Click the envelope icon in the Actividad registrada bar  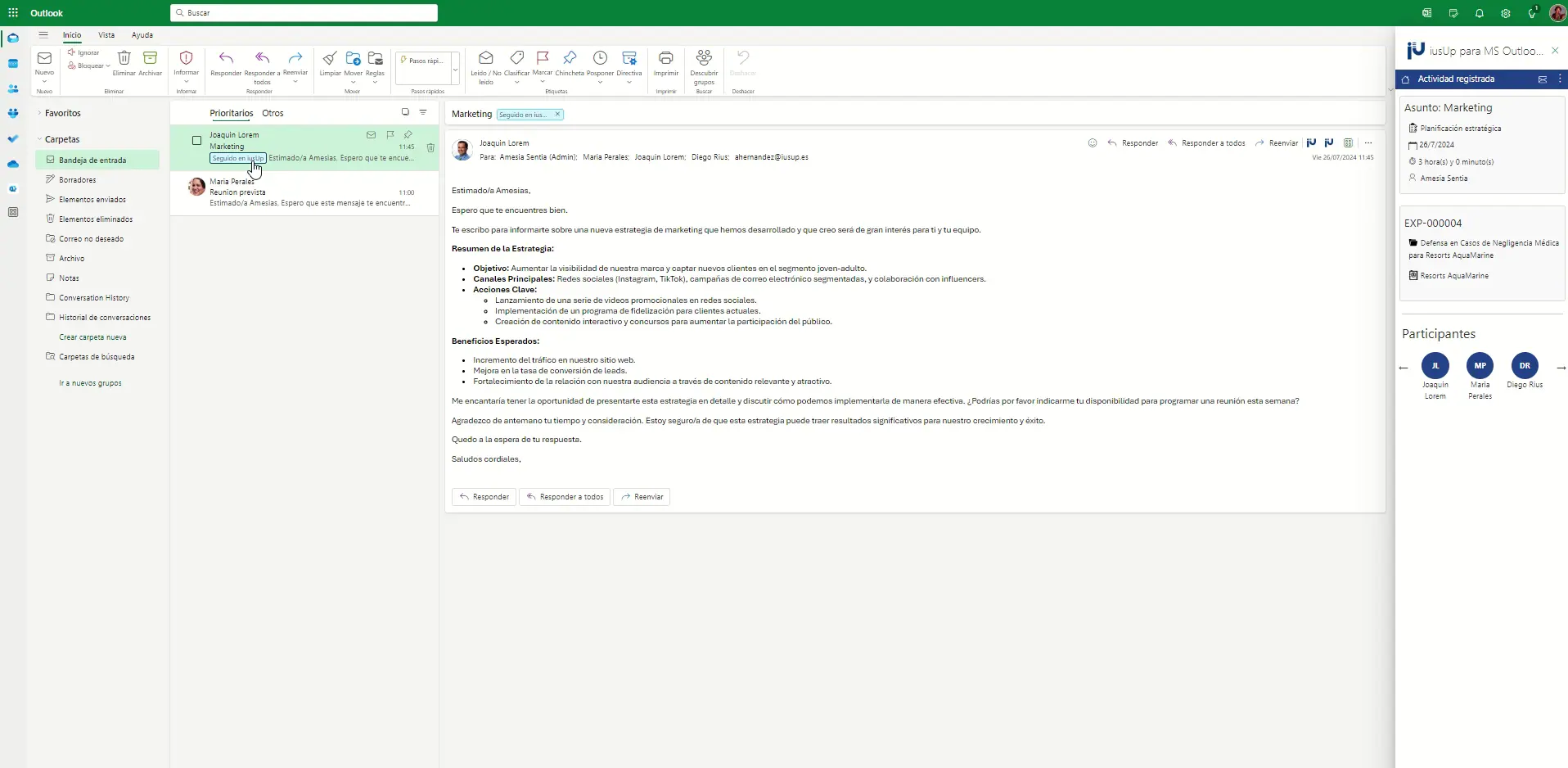click(1542, 79)
